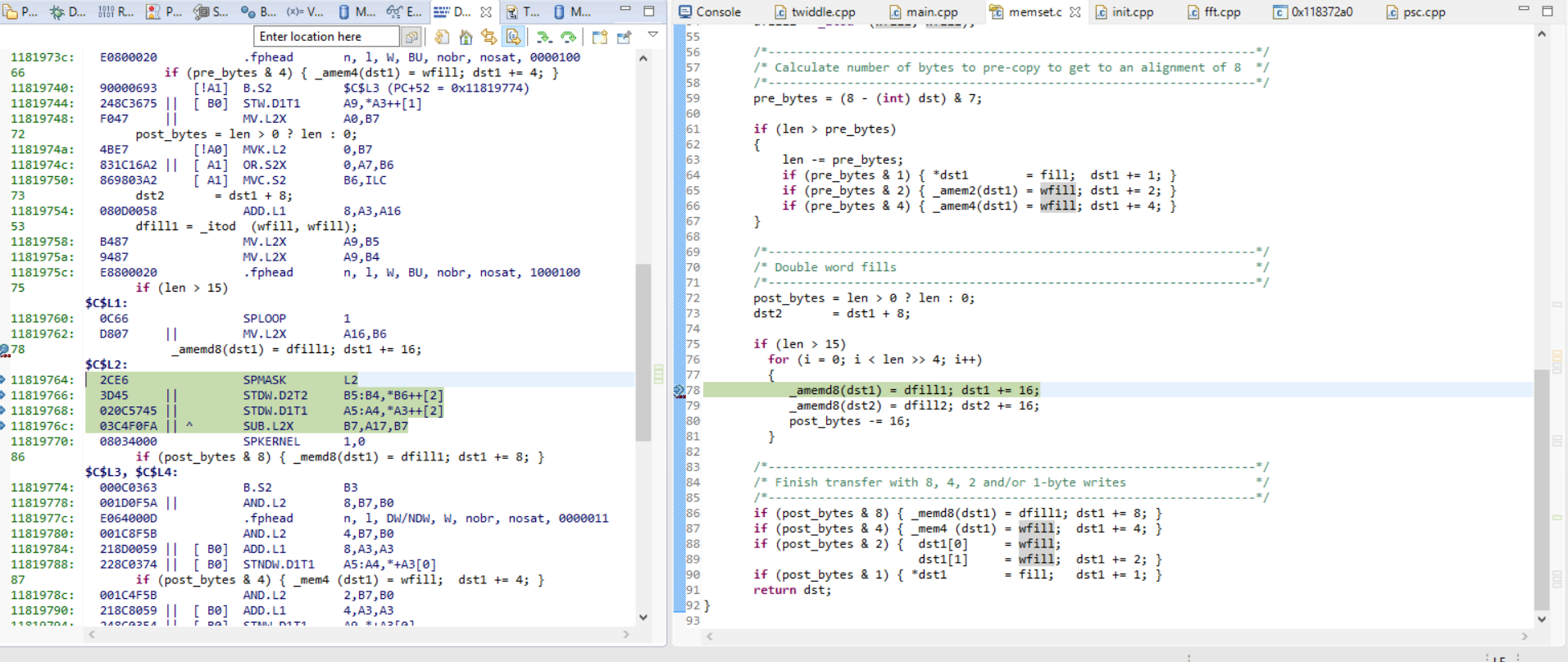The height and width of the screenshot is (662, 1568).
Task: Switch to the Console tab
Action: pyautogui.click(x=710, y=12)
